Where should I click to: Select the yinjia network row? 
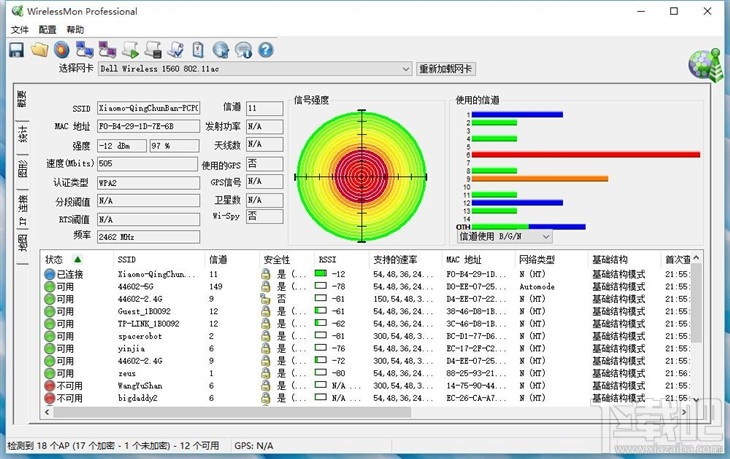pos(365,349)
